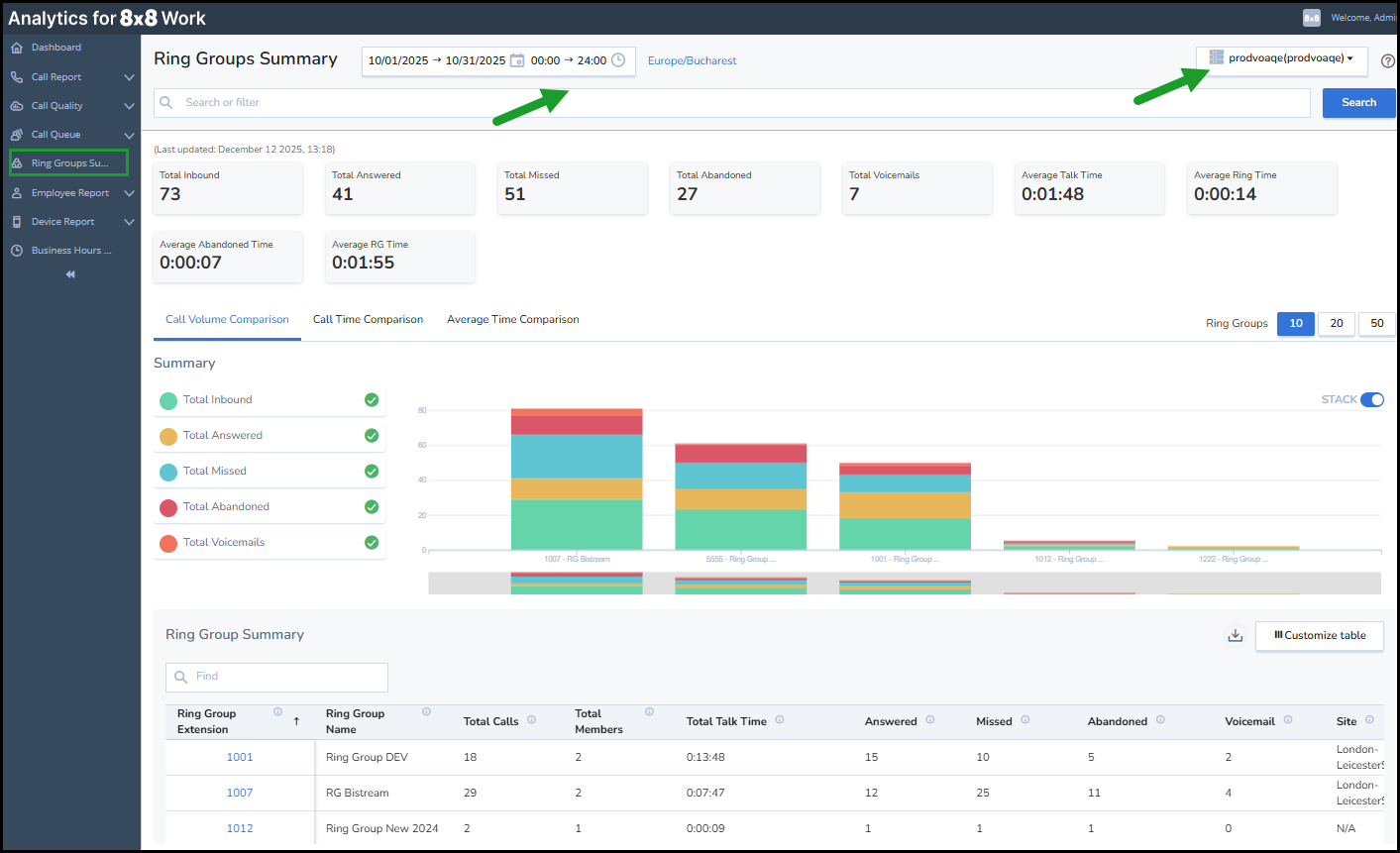
Task: Click the red Total Abandoned color swatch
Action: coord(168,507)
